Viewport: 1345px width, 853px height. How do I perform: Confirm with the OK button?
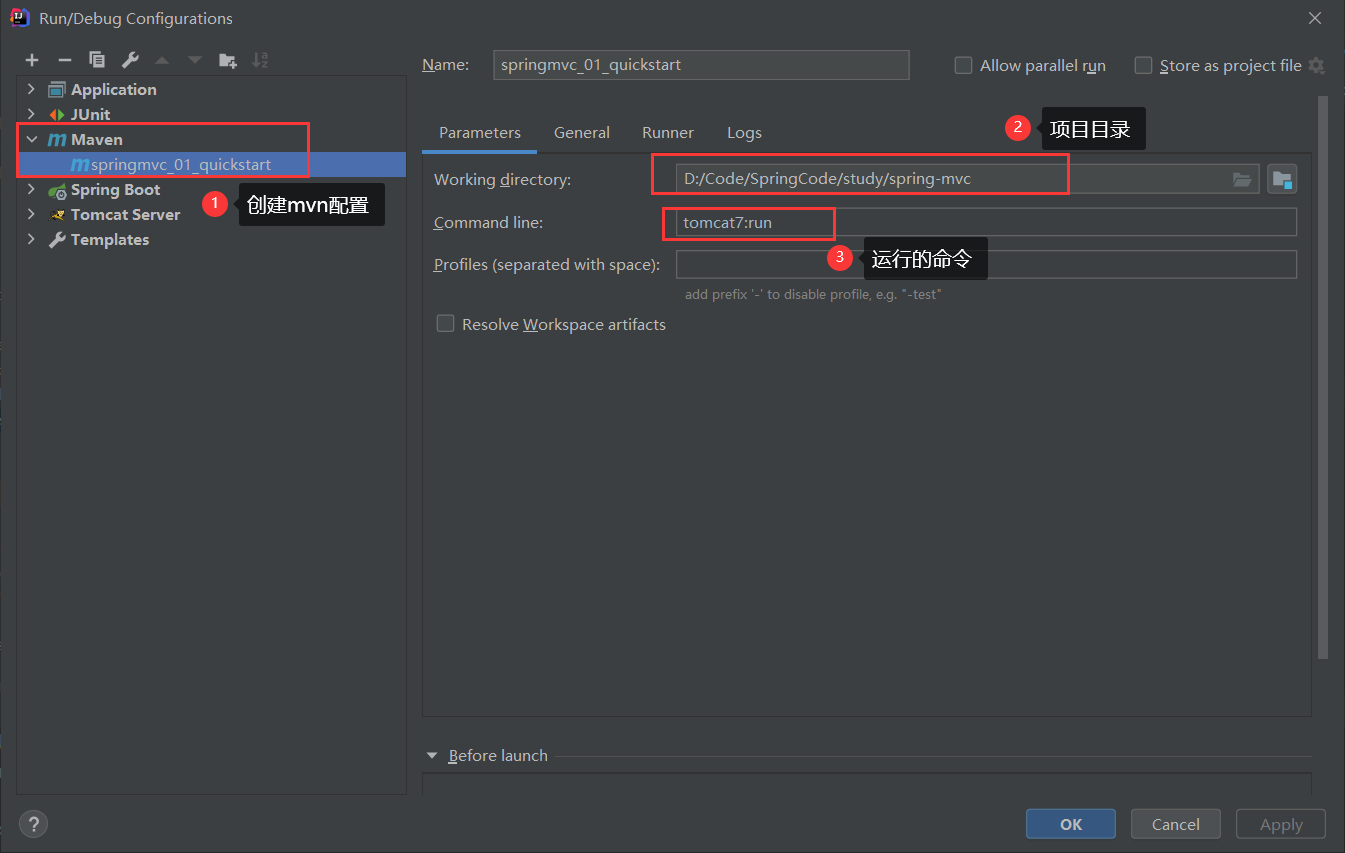1071,824
